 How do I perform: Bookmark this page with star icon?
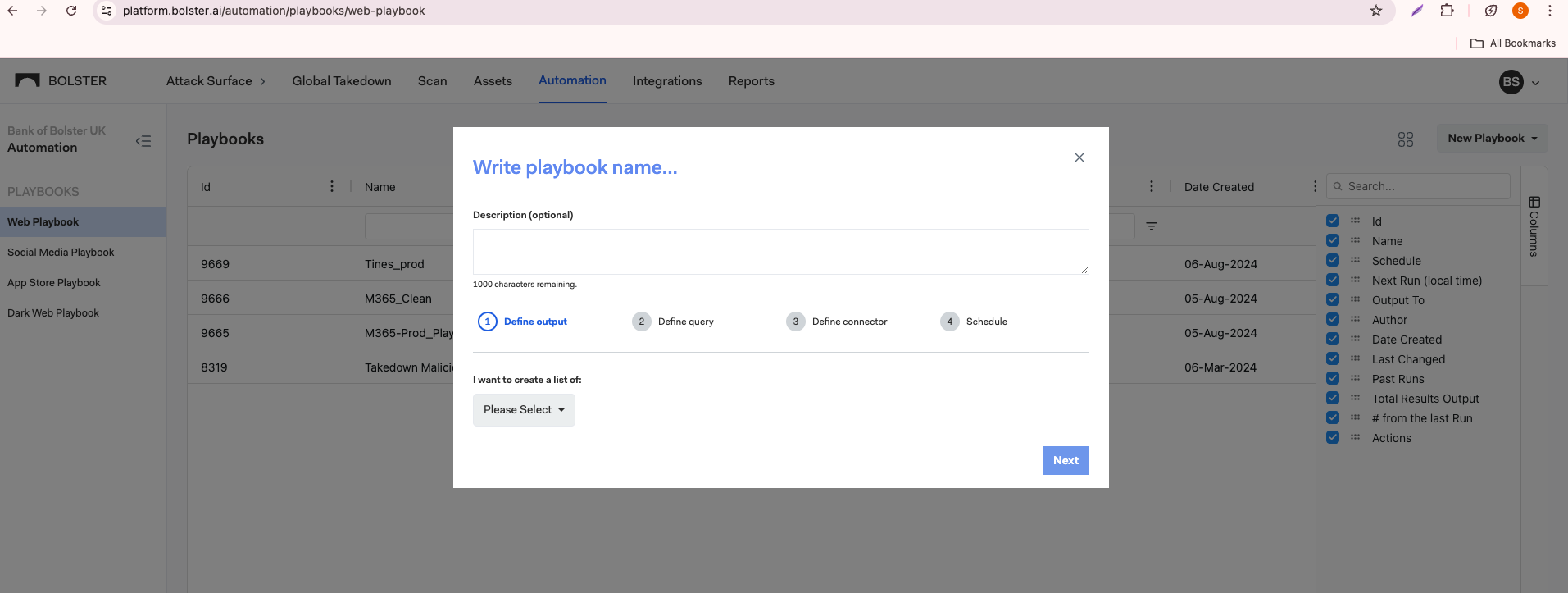[1375, 11]
